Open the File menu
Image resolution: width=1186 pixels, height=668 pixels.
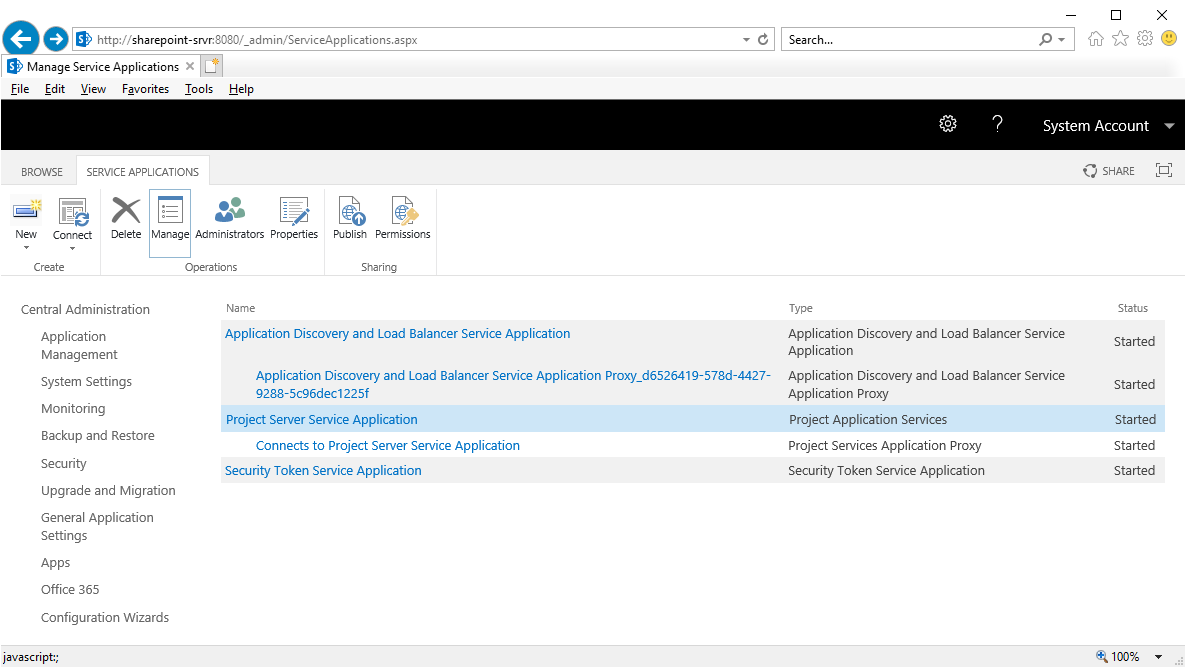[20, 89]
